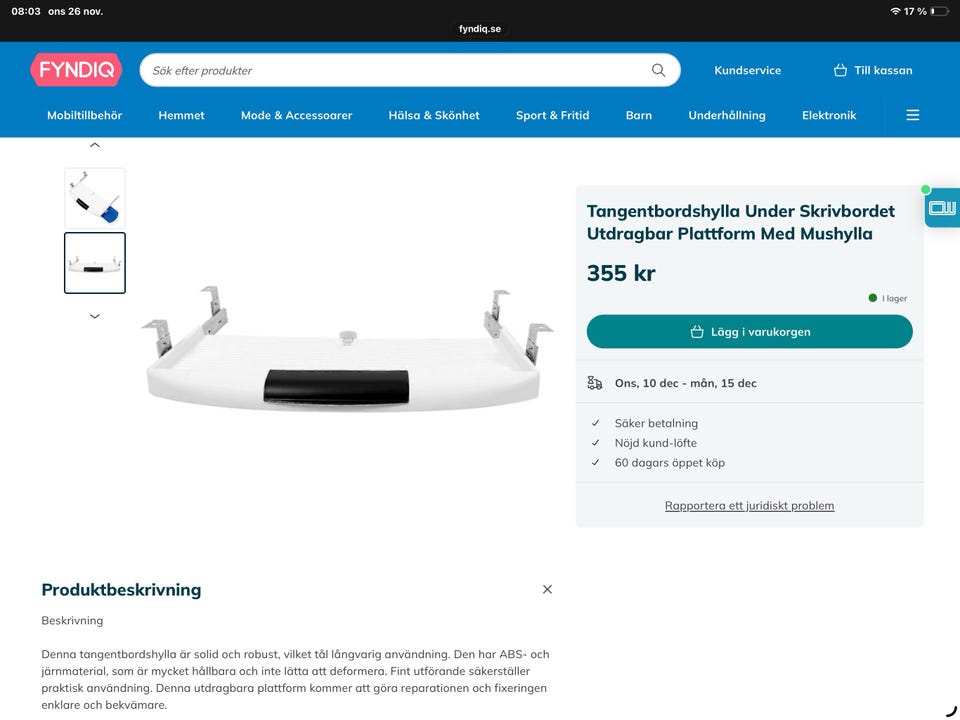Show next thumbnails with the down chevron
This screenshot has width=960, height=720.
(95, 316)
